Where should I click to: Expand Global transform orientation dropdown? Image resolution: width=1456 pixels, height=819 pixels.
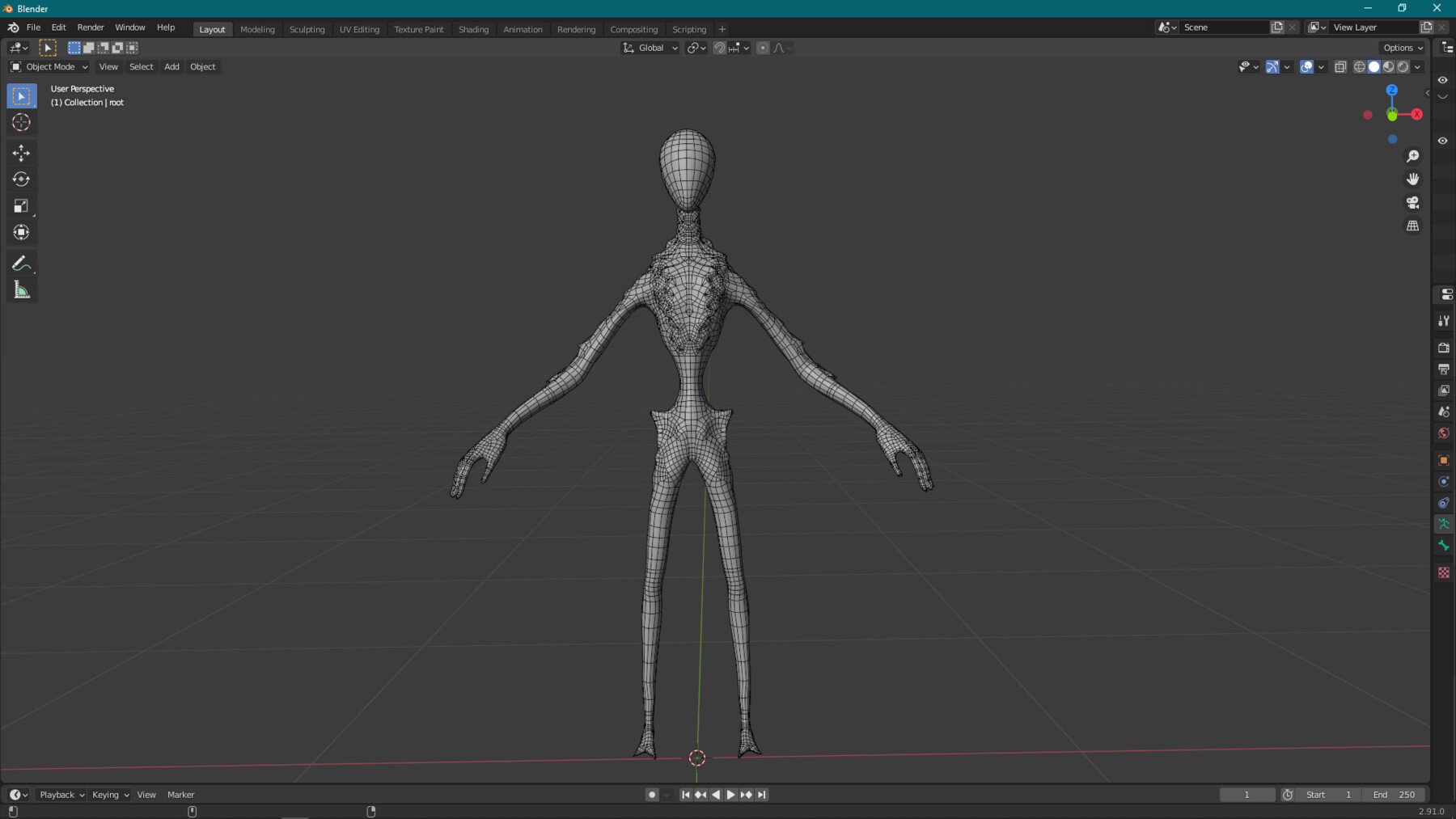650,48
